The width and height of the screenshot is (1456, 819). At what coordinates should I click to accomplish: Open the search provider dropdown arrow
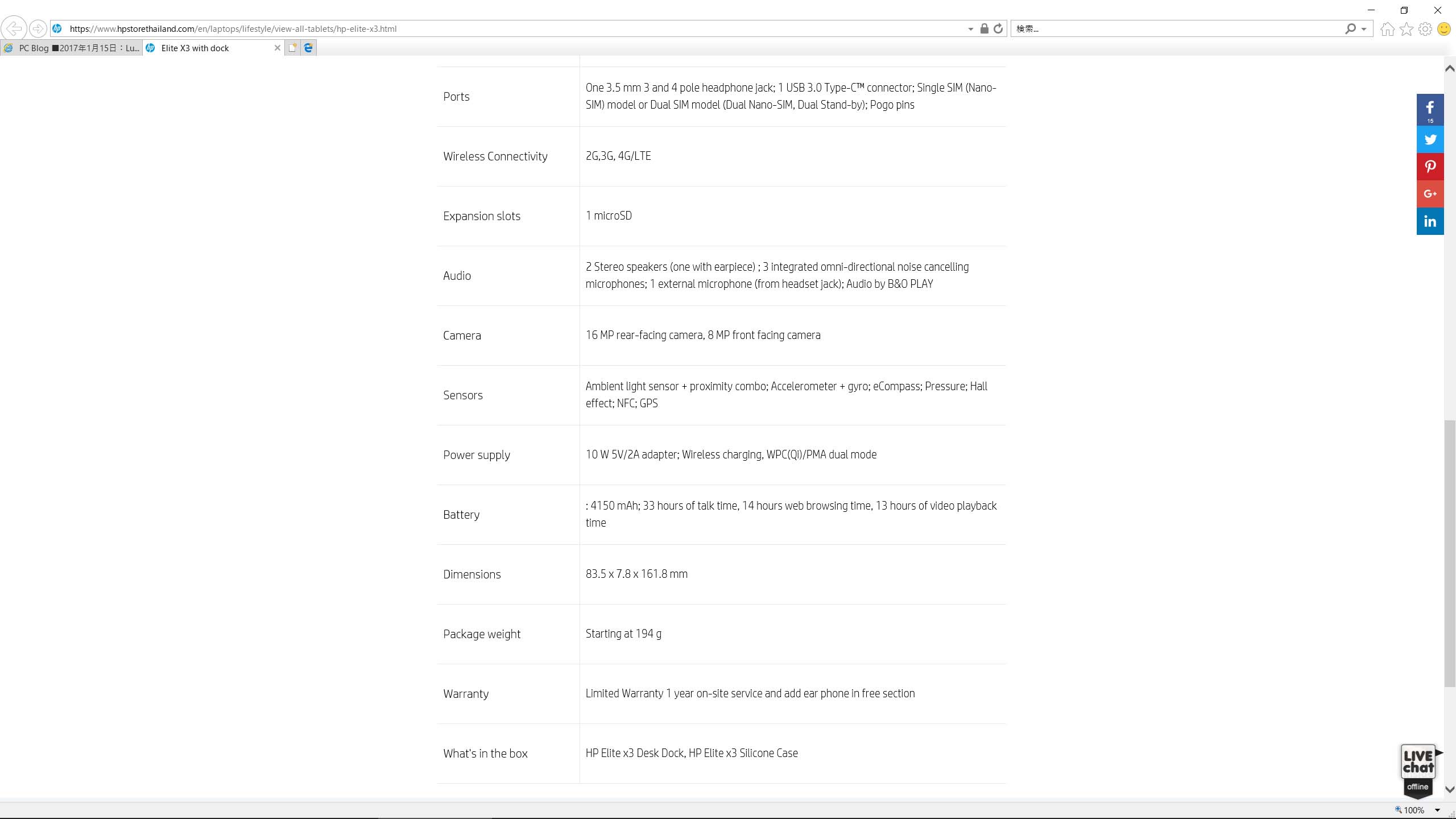[1364, 29]
